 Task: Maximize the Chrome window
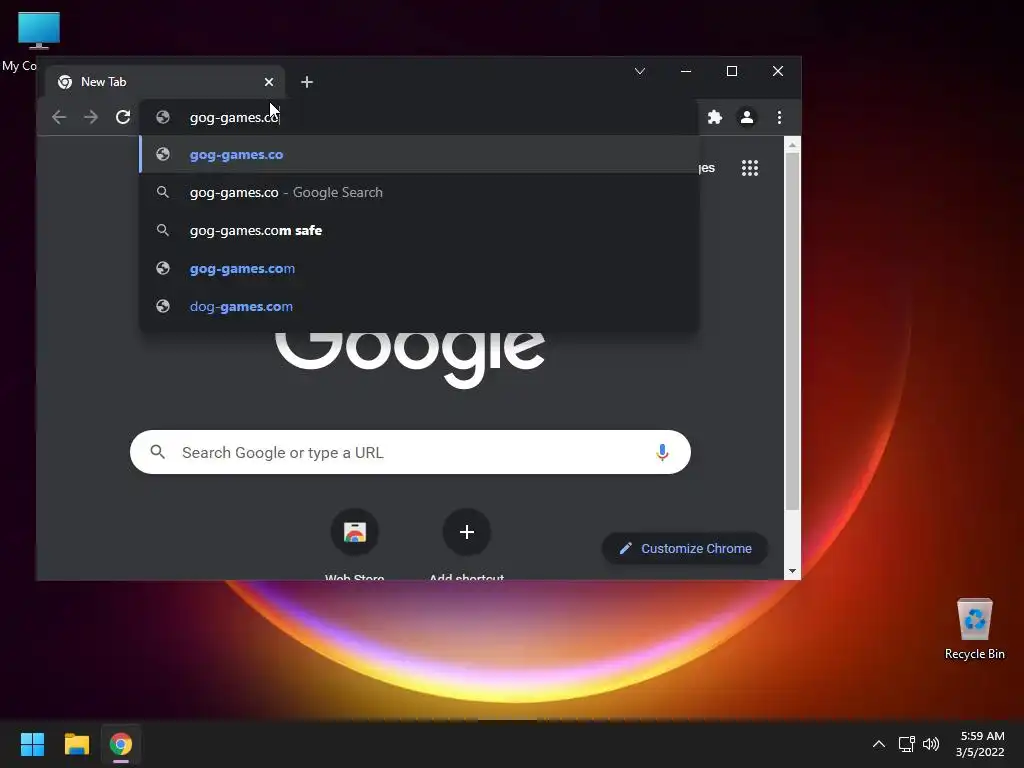point(732,71)
